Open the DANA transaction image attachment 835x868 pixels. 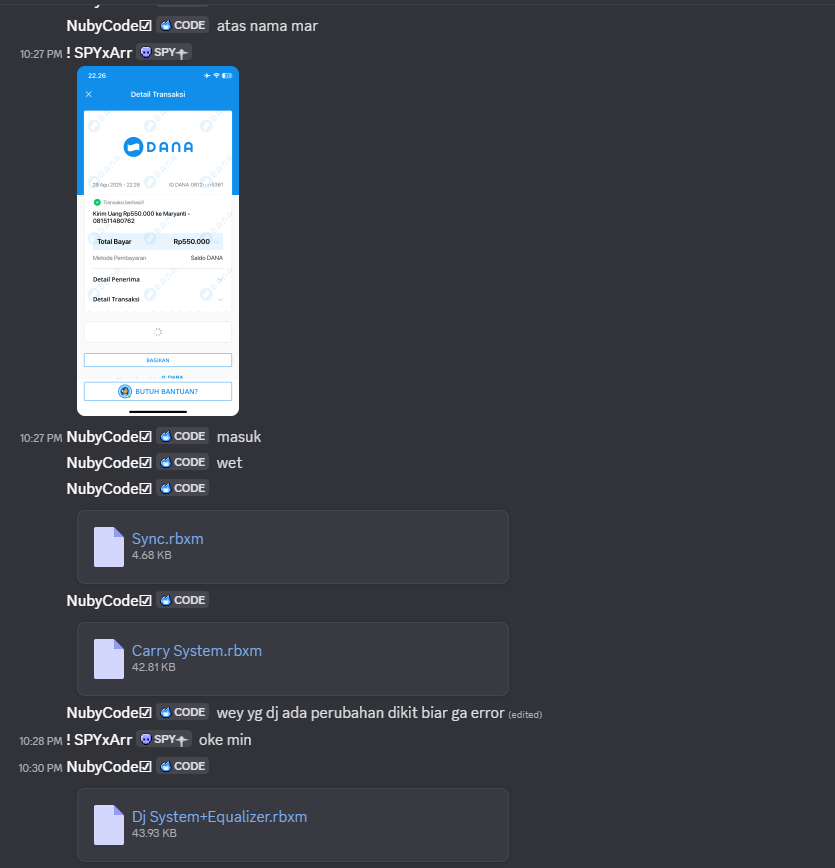pos(158,241)
